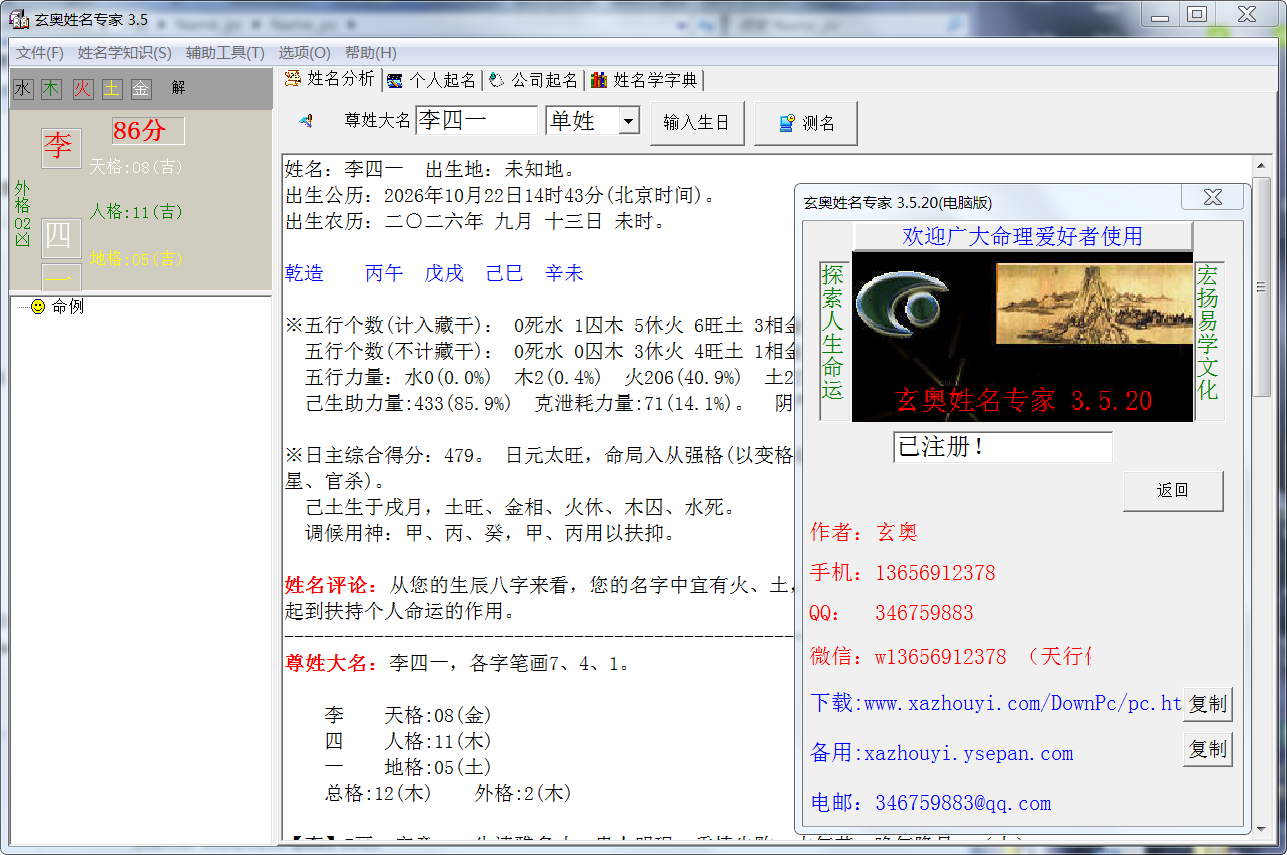
Task: Click the 公司起名 tab icon
Action: [x=497, y=80]
